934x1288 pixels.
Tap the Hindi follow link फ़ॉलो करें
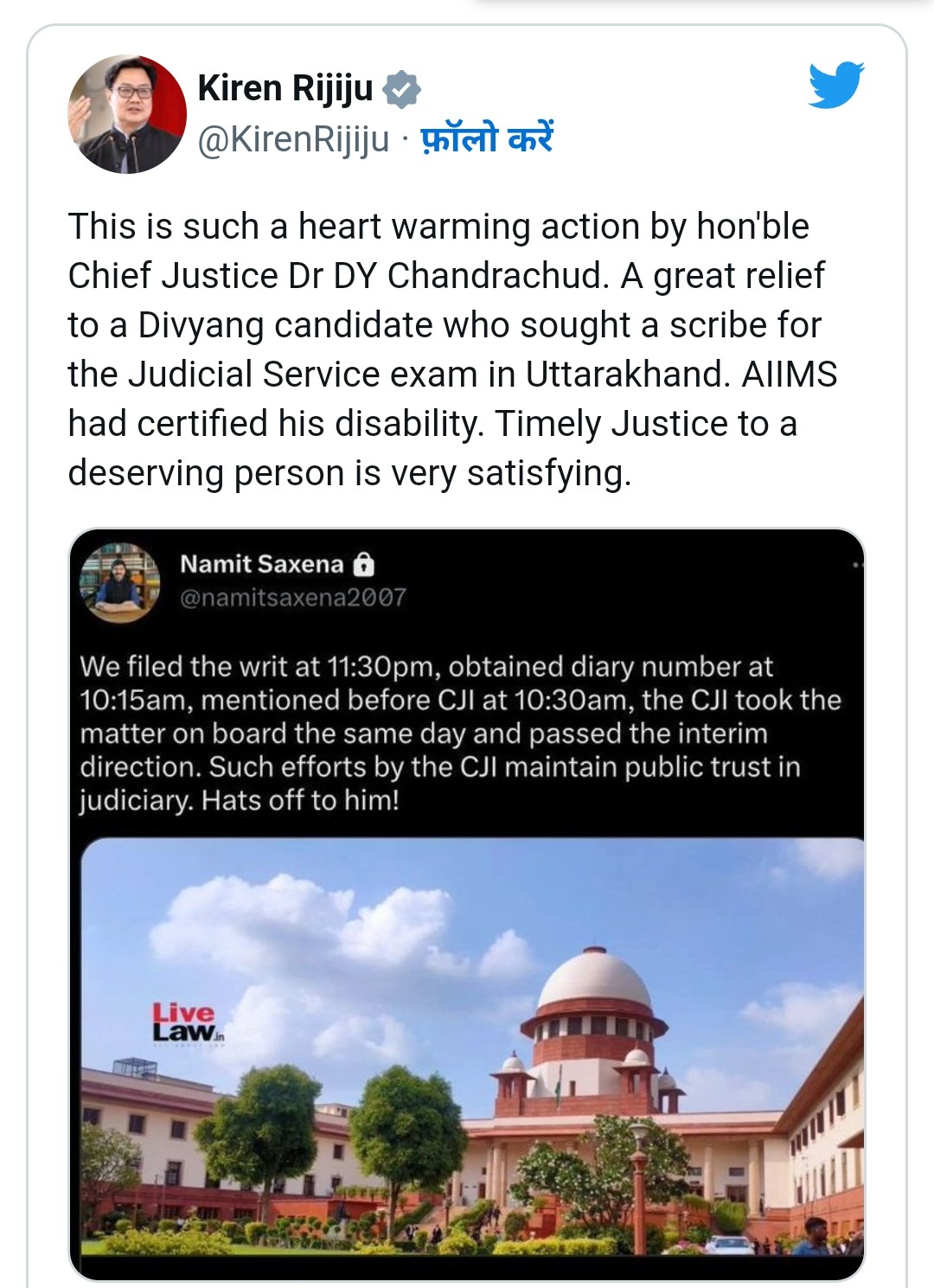click(487, 138)
